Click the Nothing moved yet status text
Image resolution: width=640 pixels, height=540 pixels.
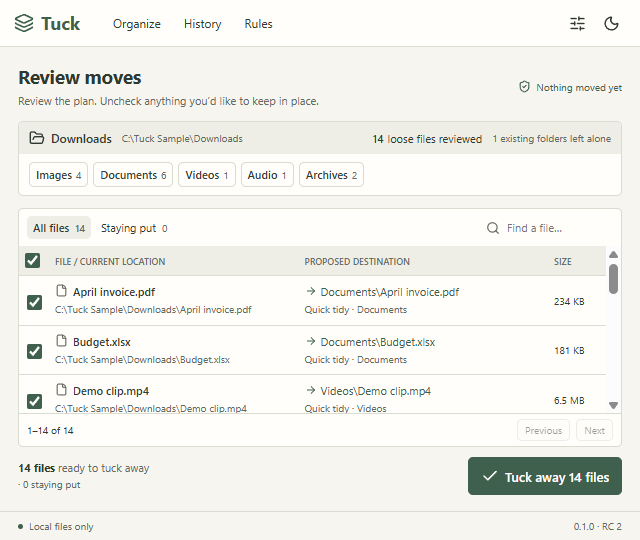pyautogui.click(x=579, y=87)
